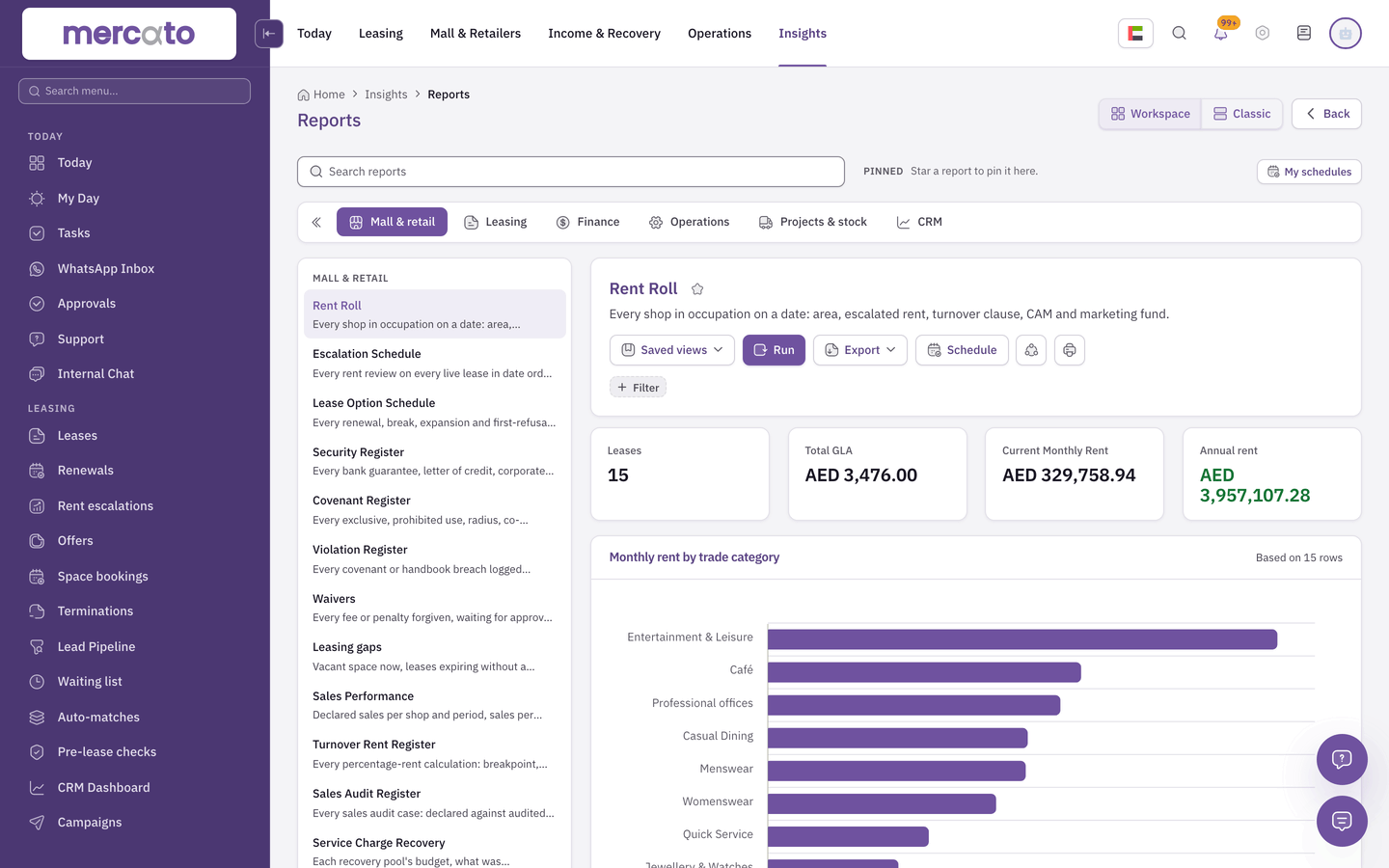Open the help question-mark floating button

[x=1342, y=759]
